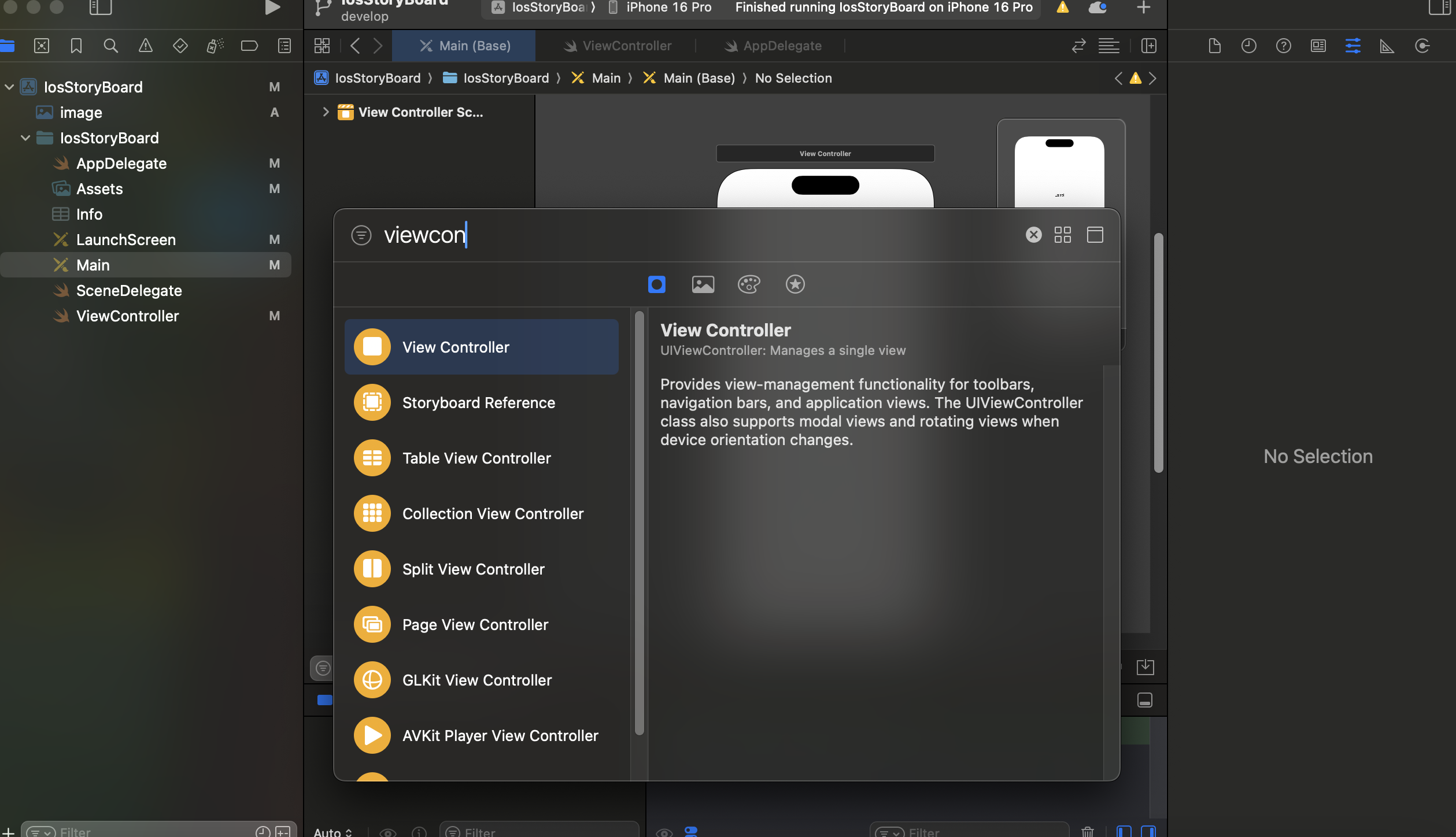
Task: Open the debug navigator spray icon
Action: click(215, 46)
